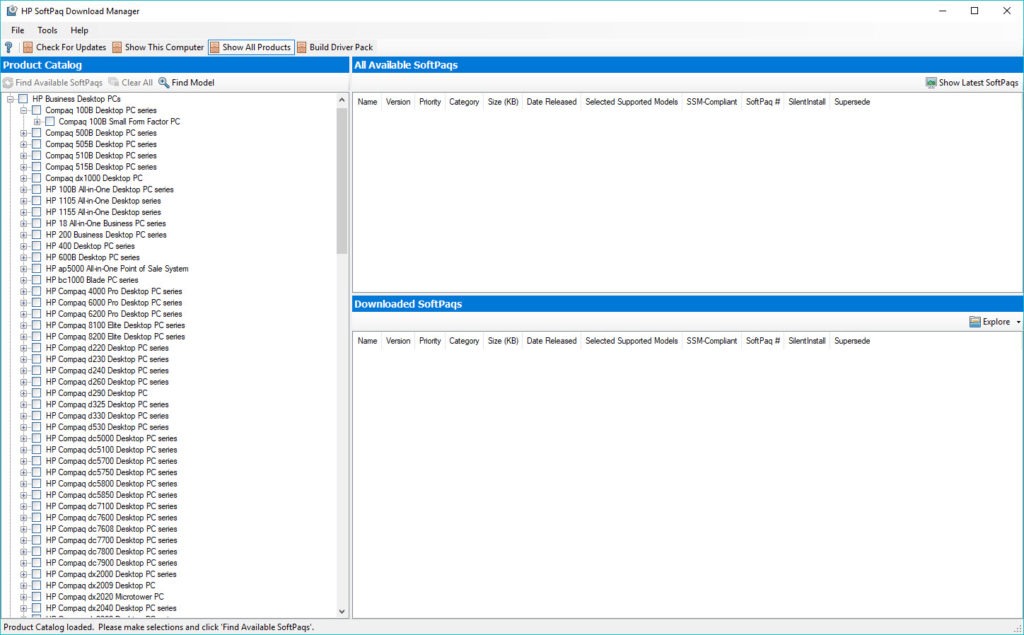
Task: Click Show Latest SoftPaqs button
Action: pos(972,82)
